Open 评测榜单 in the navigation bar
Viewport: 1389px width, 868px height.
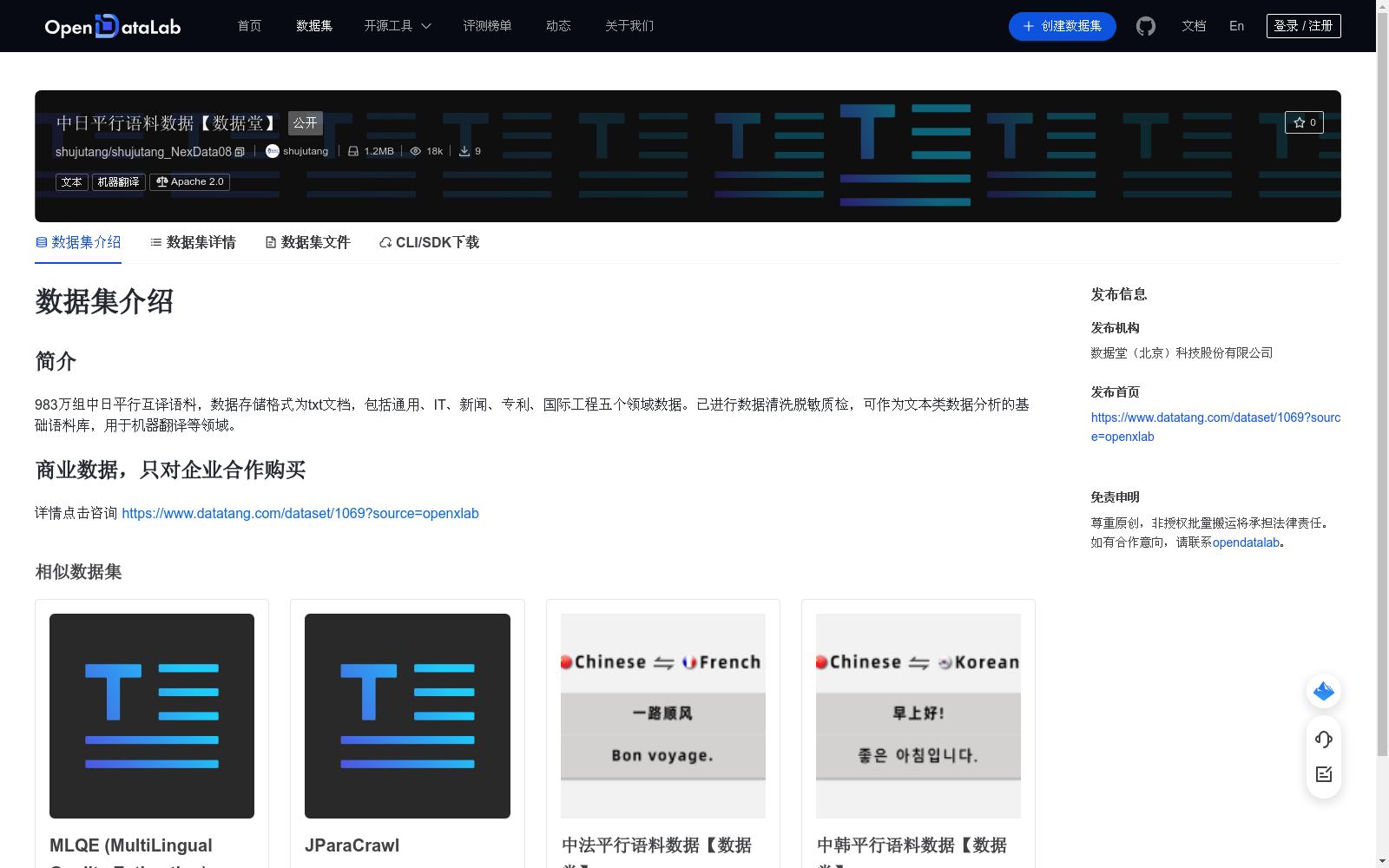(487, 26)
